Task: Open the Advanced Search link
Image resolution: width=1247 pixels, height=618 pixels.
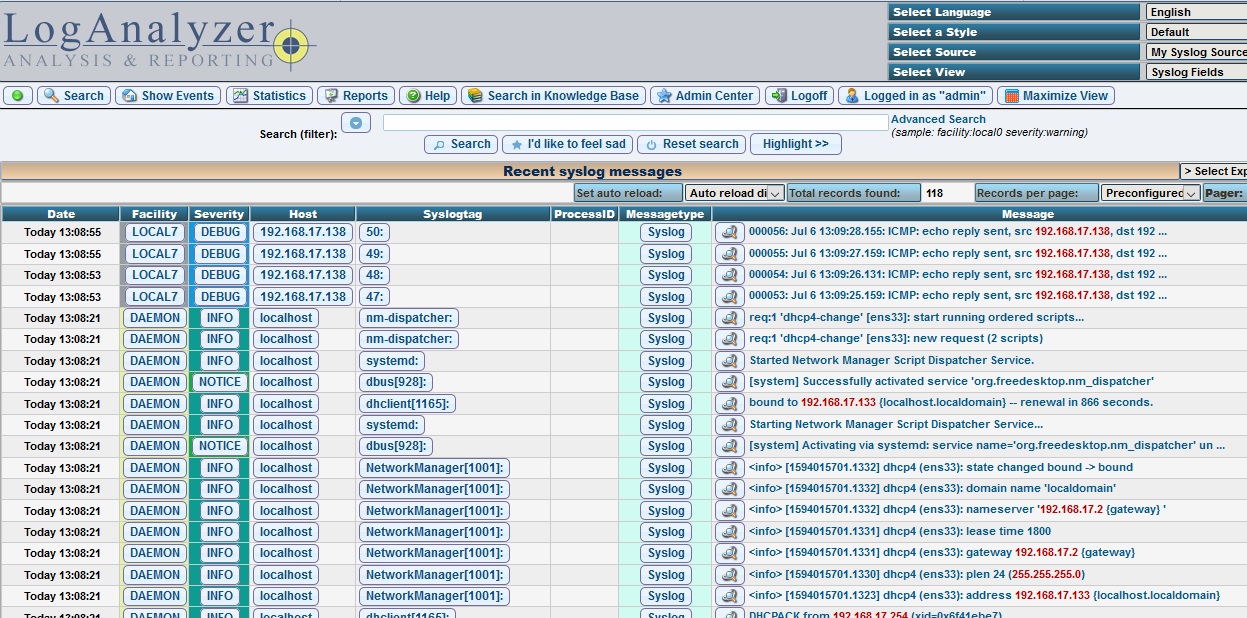Action: [938, 119]
